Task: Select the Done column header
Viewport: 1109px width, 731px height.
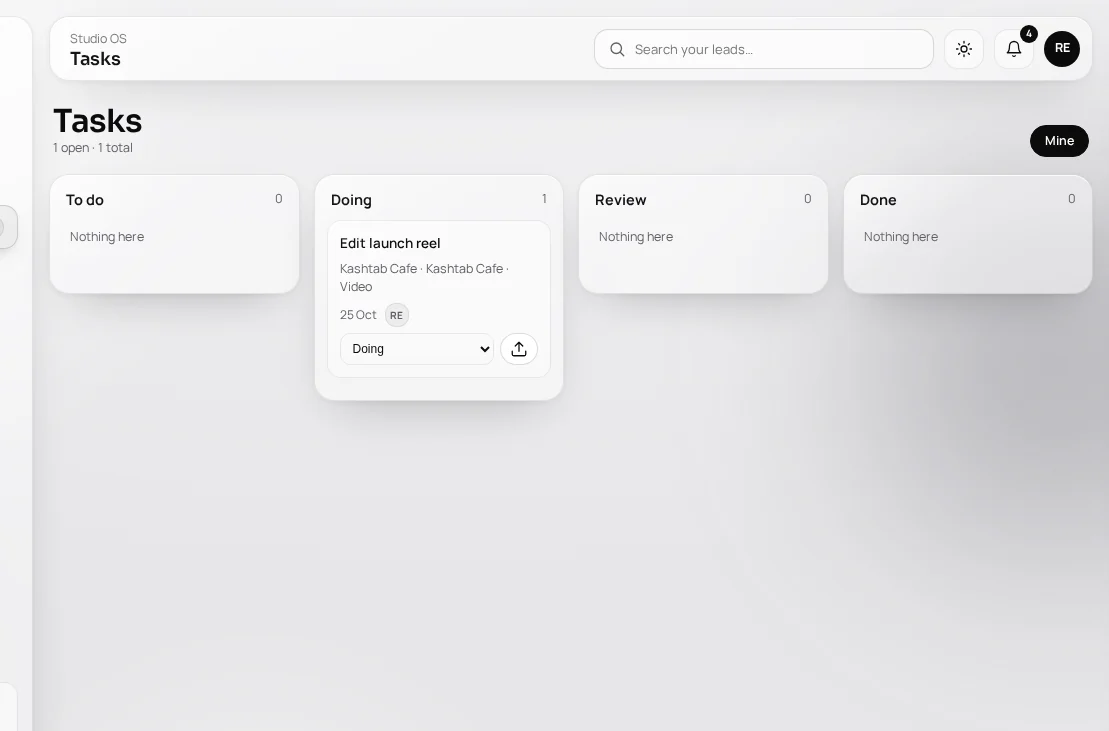Action: [x=878, y=200]
